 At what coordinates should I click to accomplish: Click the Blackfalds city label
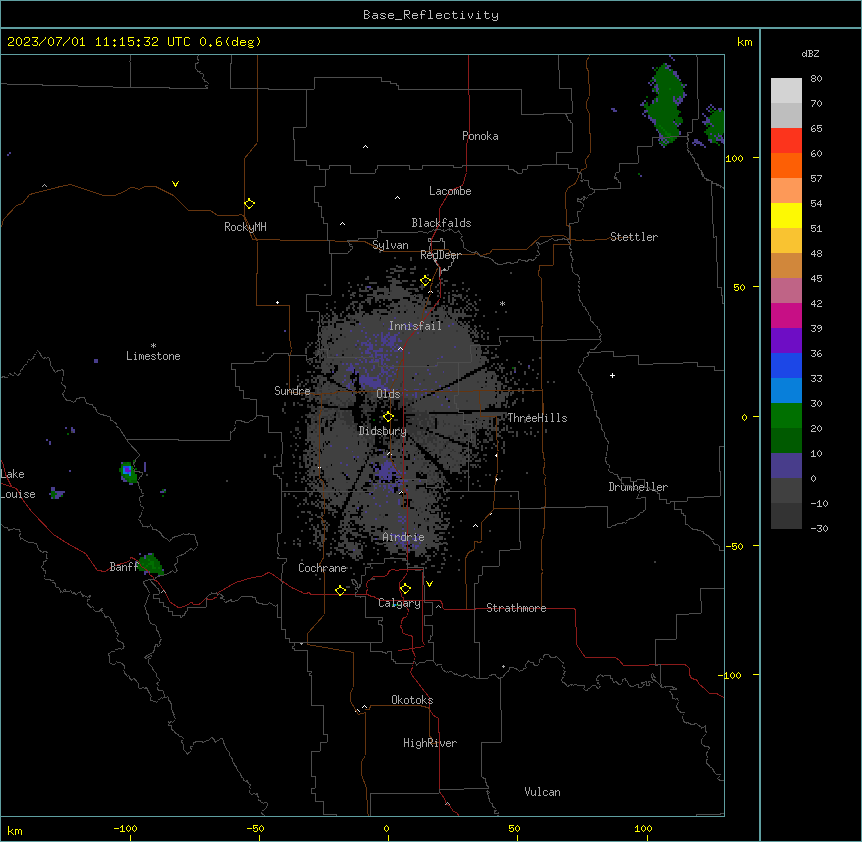coord(441,223)
